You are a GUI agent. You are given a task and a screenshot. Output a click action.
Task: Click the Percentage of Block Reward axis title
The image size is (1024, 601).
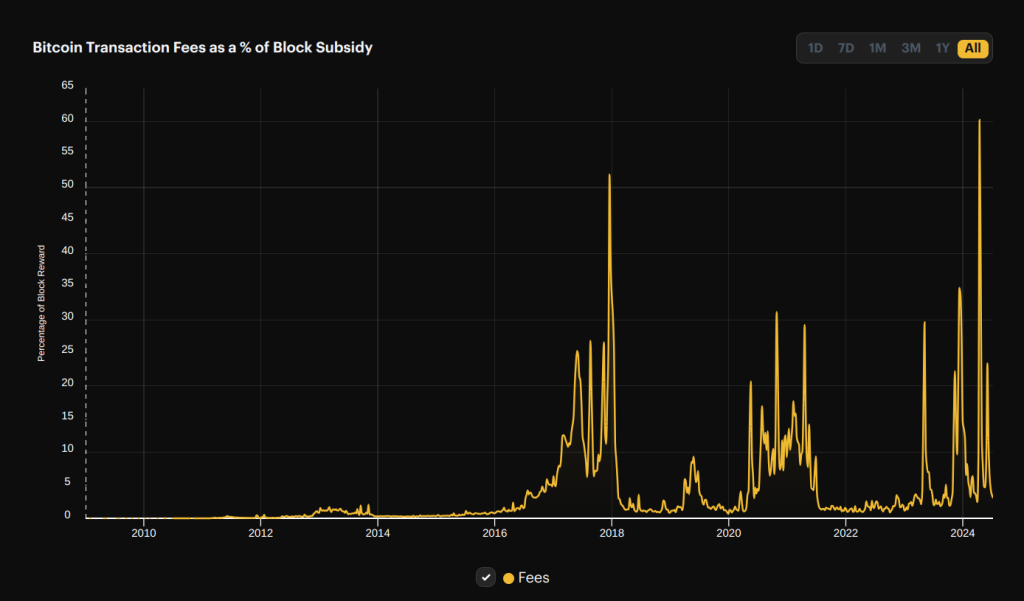coord(41,303)
